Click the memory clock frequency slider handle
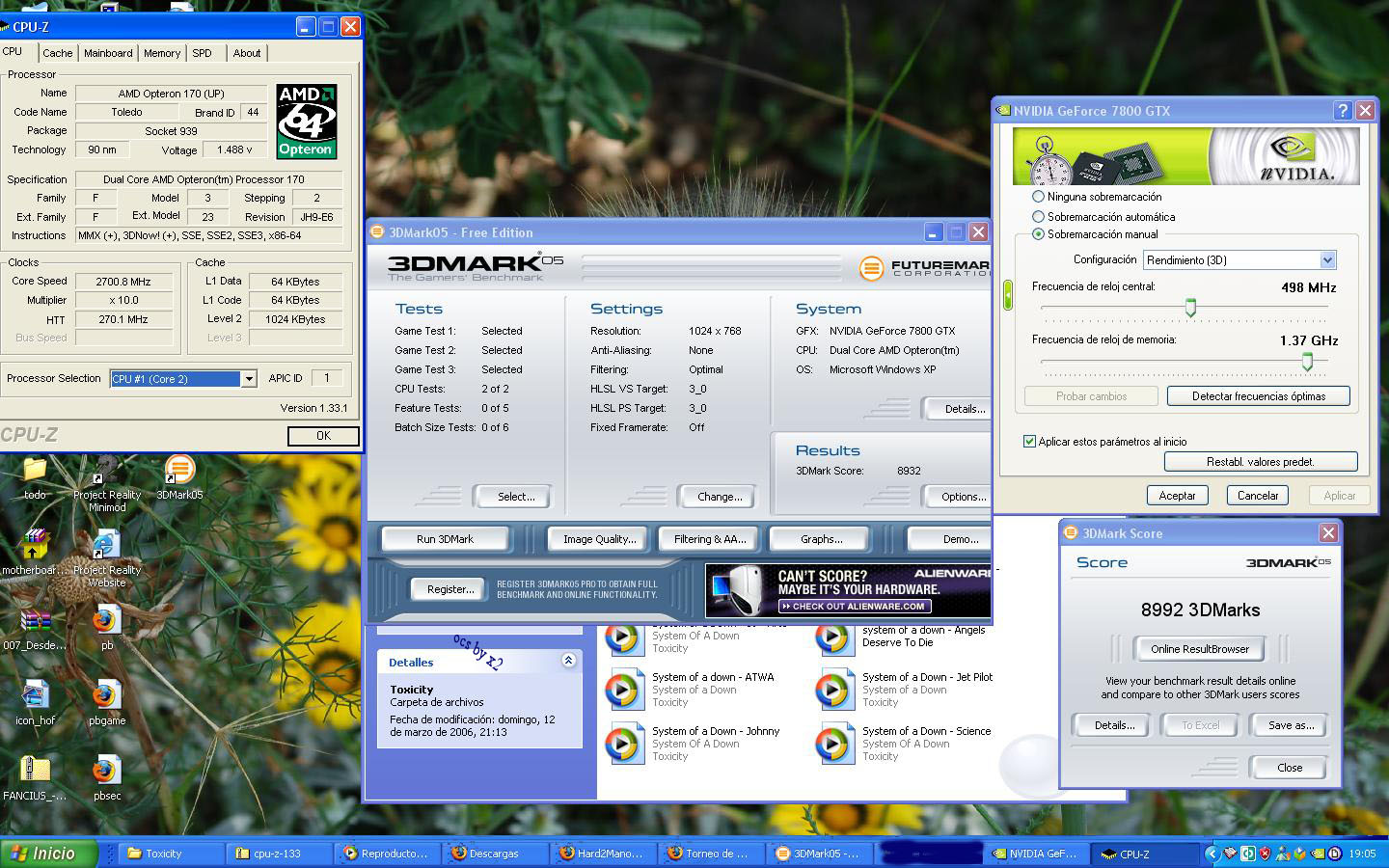Screen dimensions: 1389x868 tap(1307, 362)
